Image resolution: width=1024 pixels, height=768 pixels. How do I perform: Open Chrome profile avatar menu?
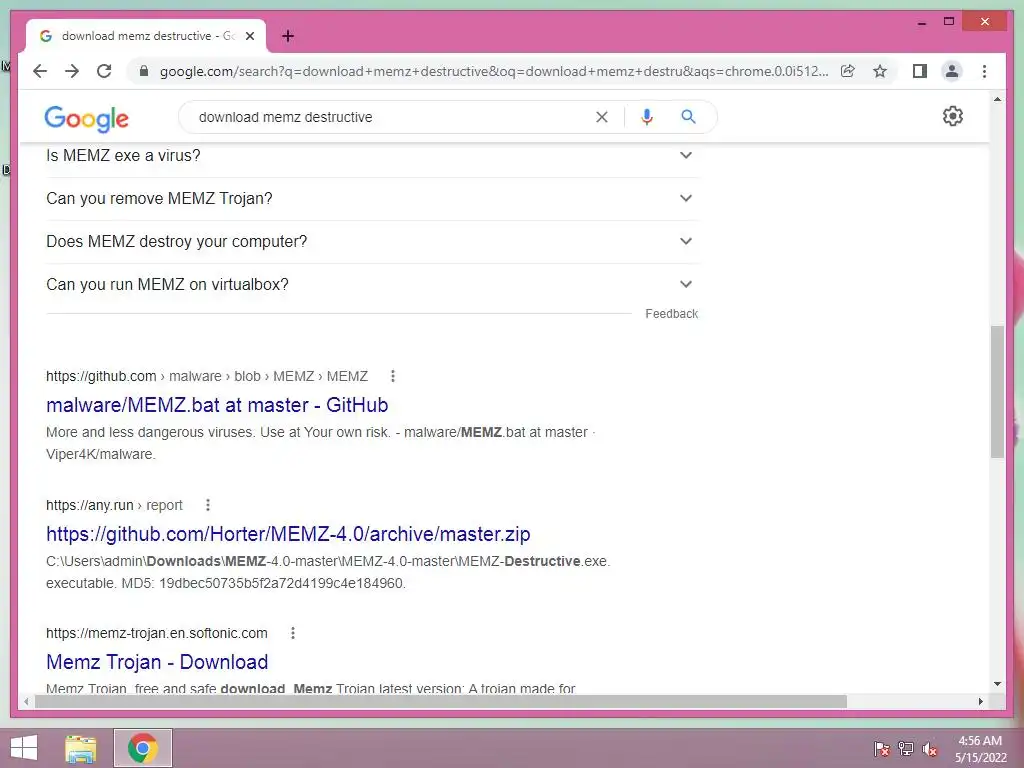pos(952,71)
